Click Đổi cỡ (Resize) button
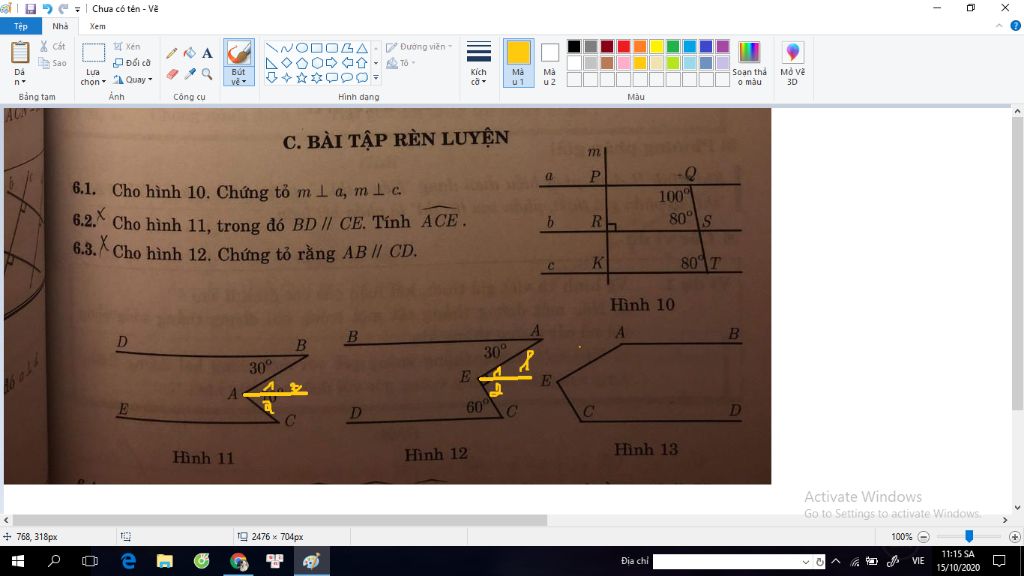Viewport: 1024px width, 576px height. [132, 63]
